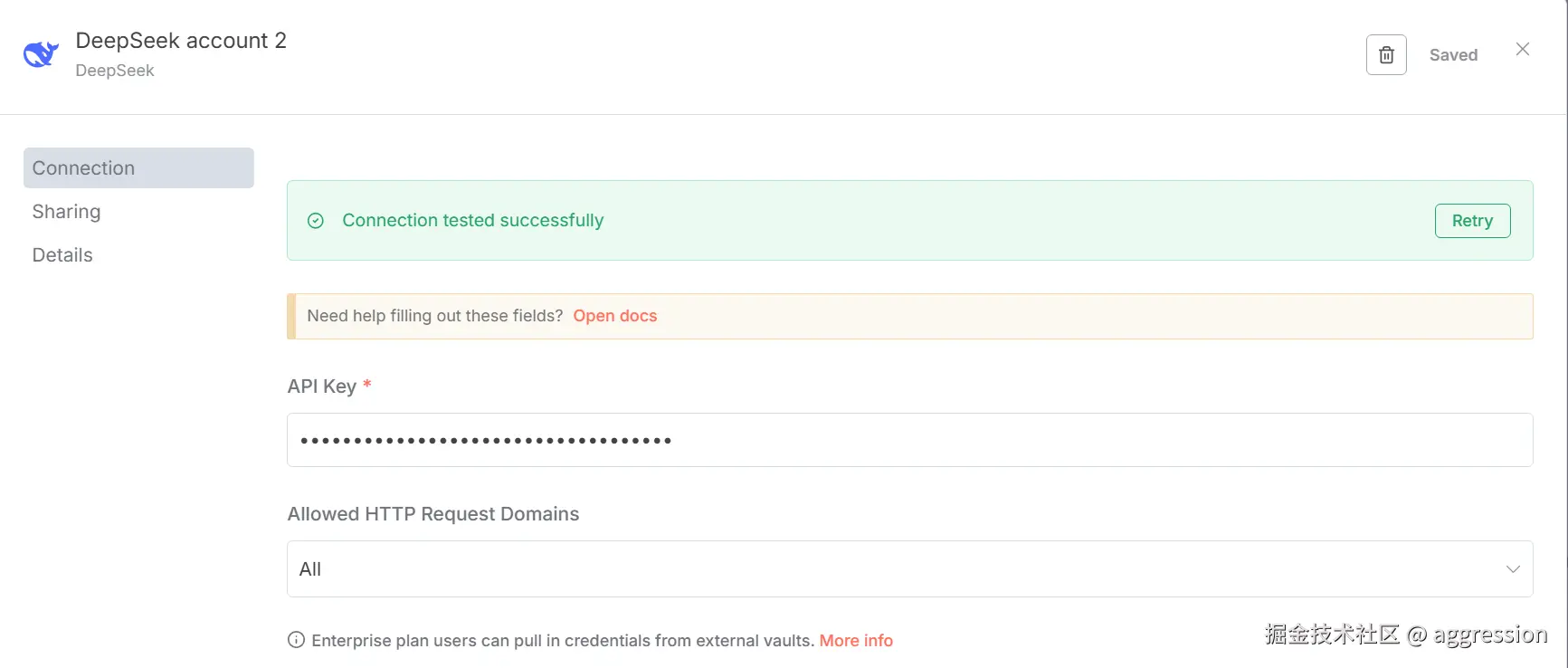Screen dimensions: 1568x668
Task: Click the info icon beside Enterprise plan note
Action: (296, 640)
